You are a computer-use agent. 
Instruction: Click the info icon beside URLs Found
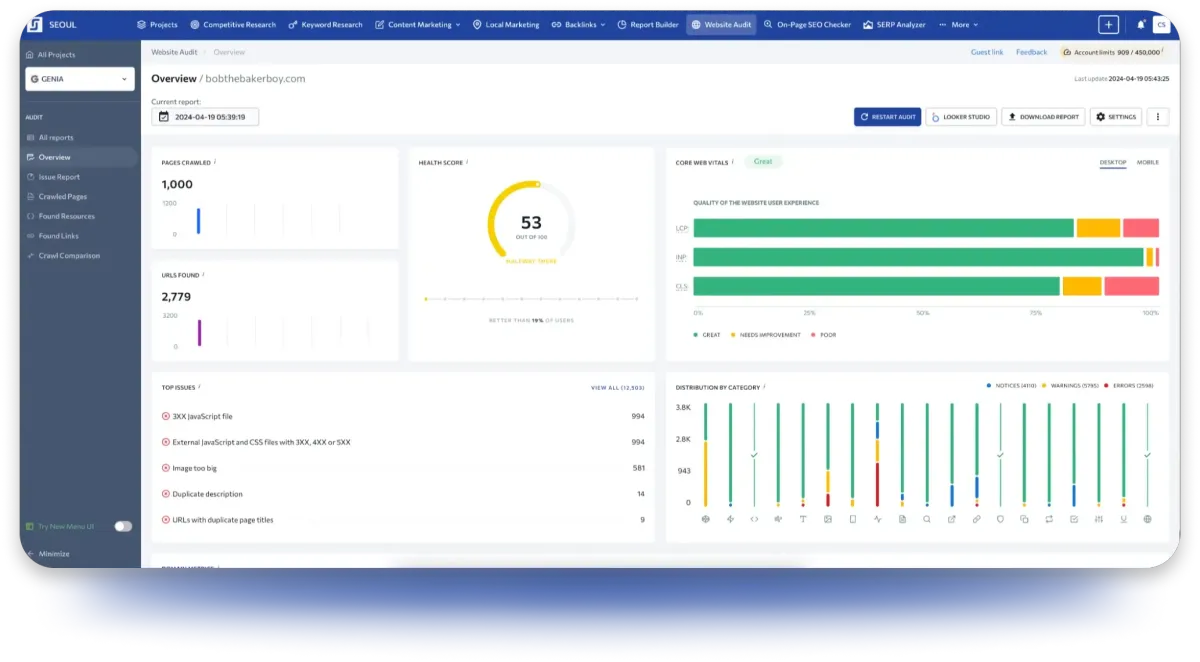(202, 275)
